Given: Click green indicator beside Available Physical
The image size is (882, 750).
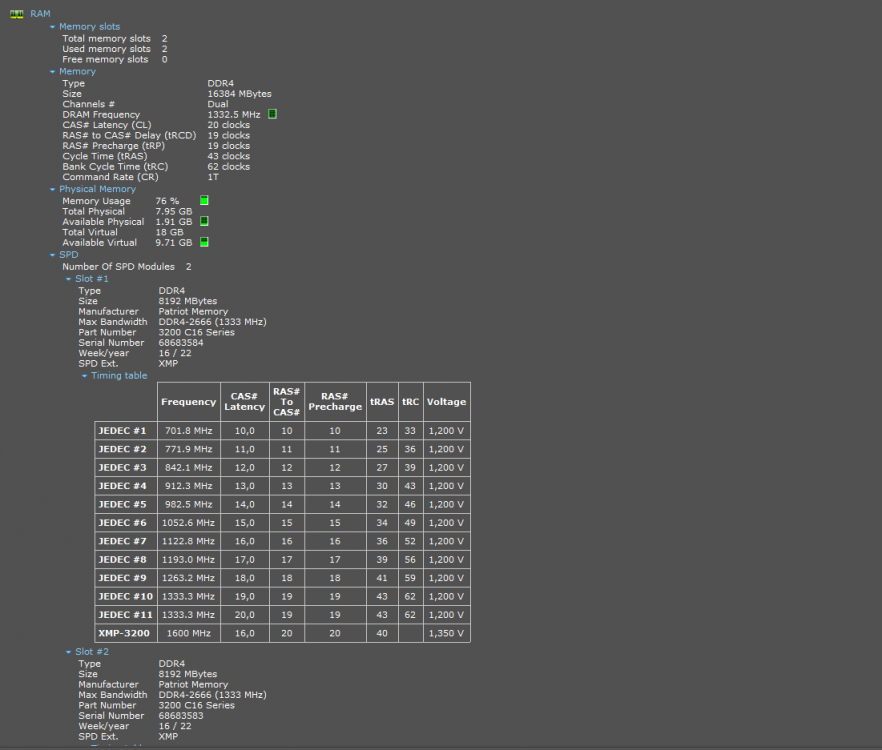Looking at the screenshot, I should pos(204,221).
